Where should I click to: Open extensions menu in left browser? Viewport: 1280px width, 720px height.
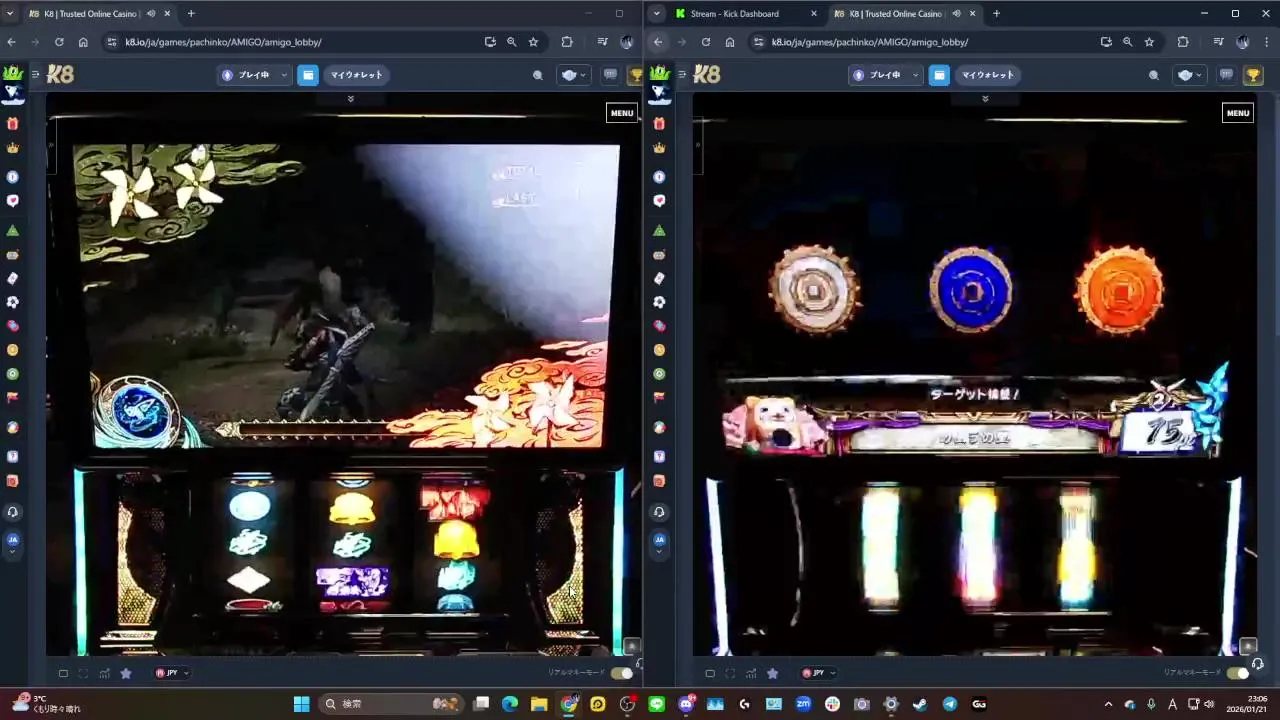[x=567, y=42]
